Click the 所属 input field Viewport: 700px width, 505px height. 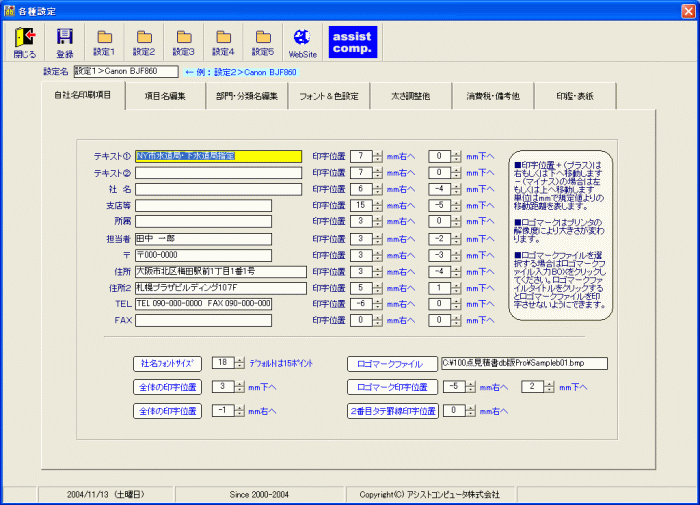click(204, 221)
